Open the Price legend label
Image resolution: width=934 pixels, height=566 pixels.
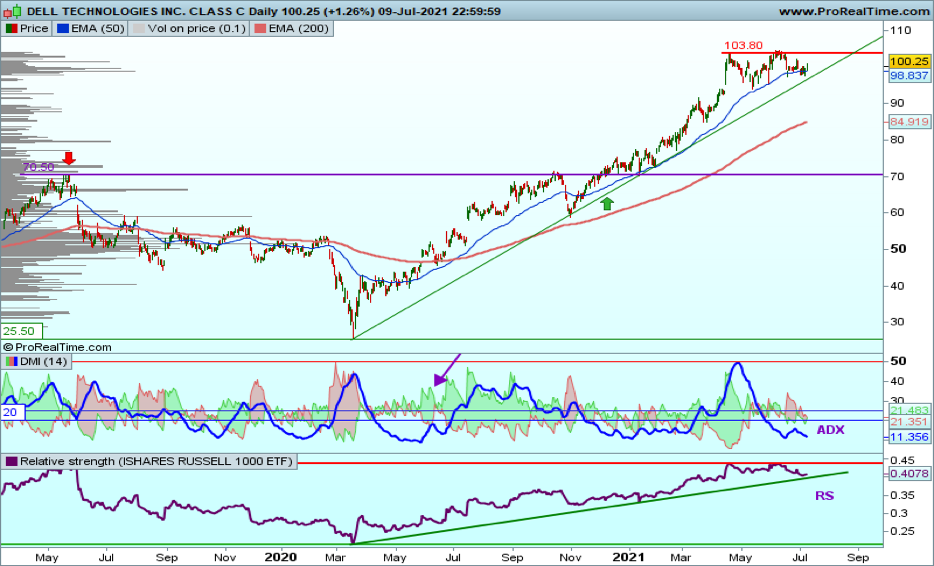(x=34, y=29)
